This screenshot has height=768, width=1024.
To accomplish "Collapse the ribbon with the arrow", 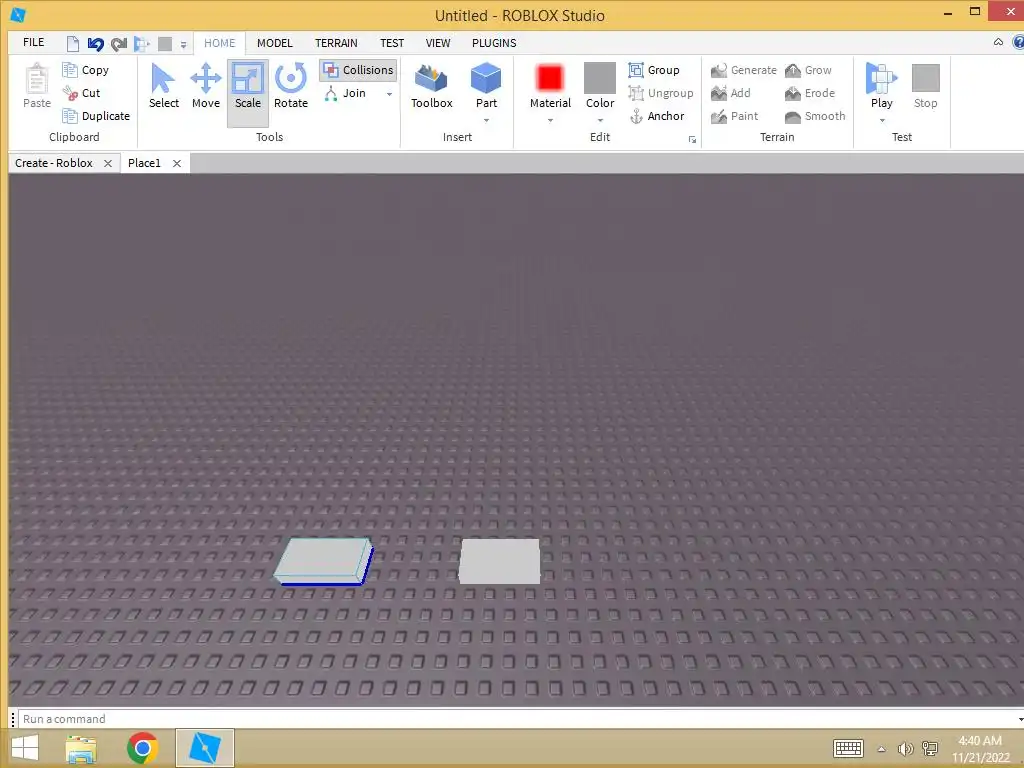I will [998, 42].
